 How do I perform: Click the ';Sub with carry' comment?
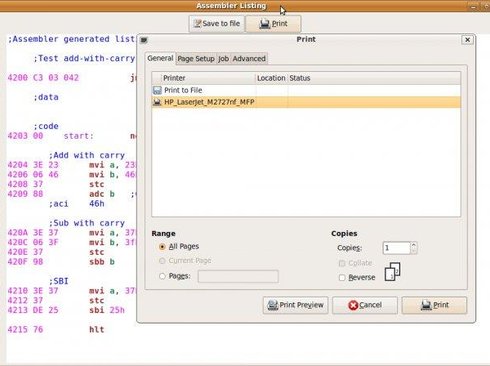87,223
